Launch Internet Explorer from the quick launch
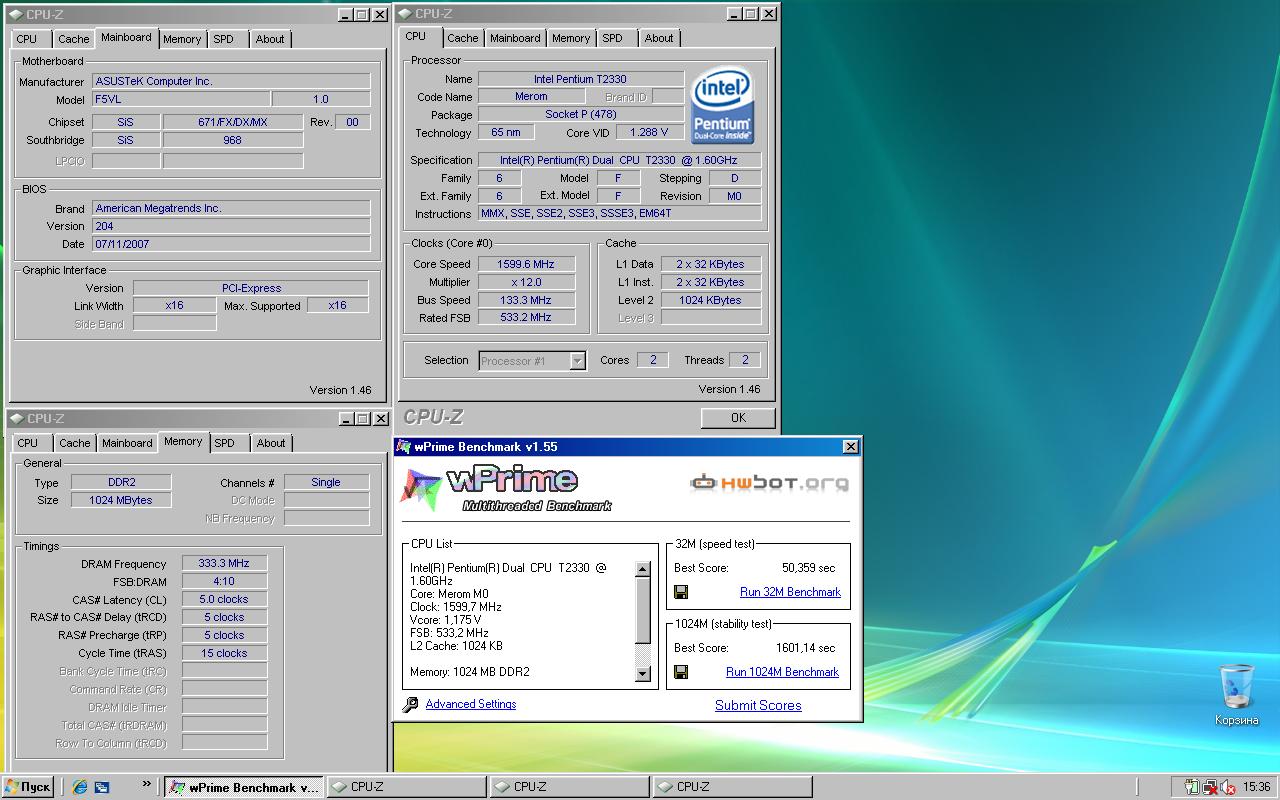 click(x=80, y=787)
